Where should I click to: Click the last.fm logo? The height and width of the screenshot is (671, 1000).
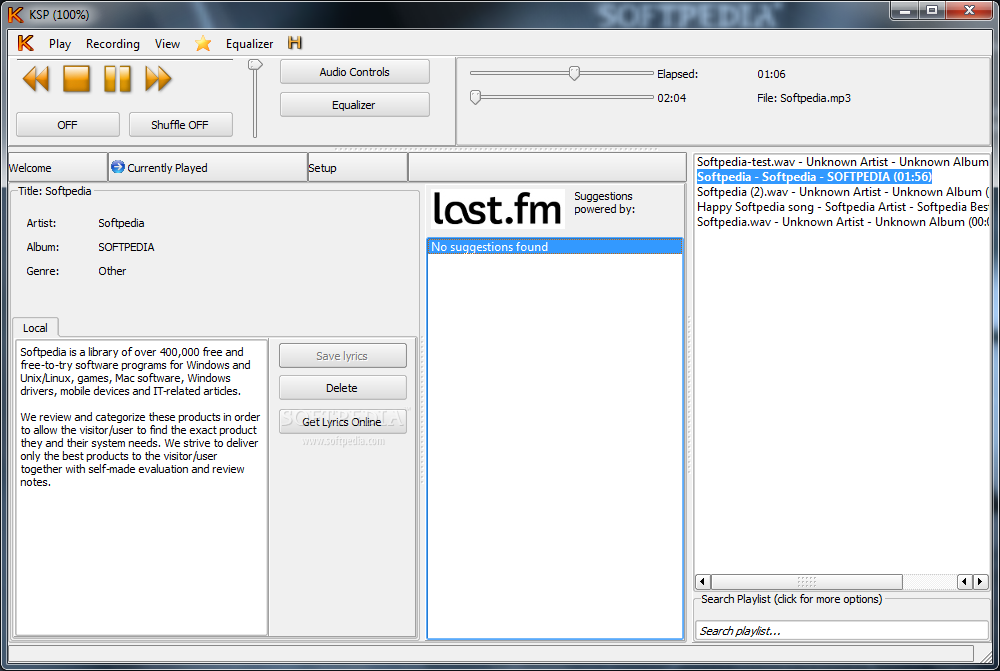pos(496,209)
